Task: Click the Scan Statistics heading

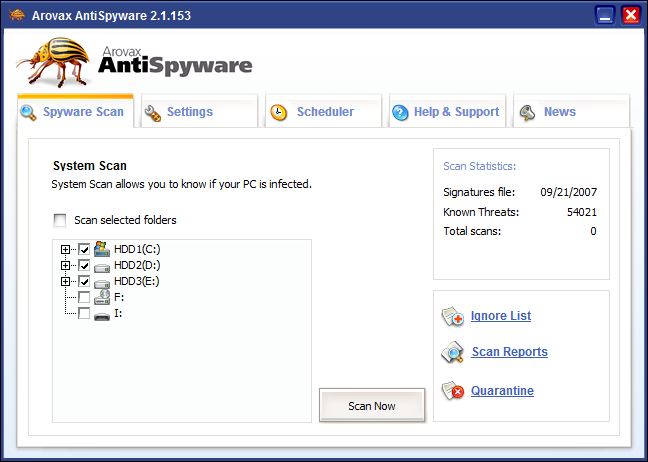Action: coord(479,166)
